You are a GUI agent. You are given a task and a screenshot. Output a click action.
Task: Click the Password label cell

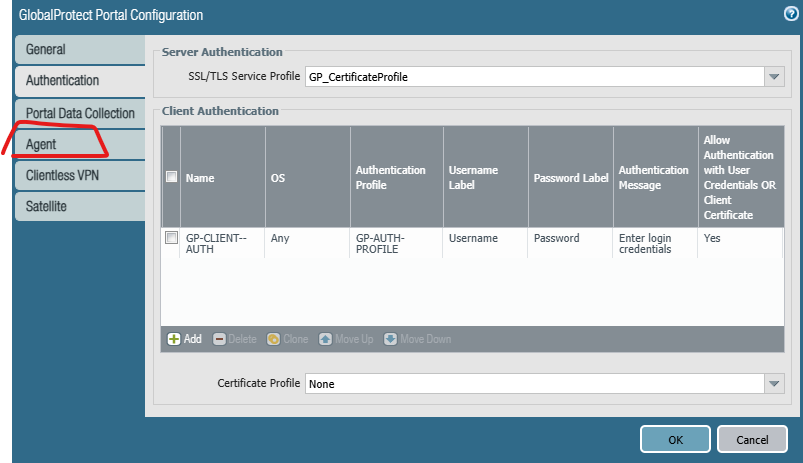pyautogui.click(x=569, y=243)
